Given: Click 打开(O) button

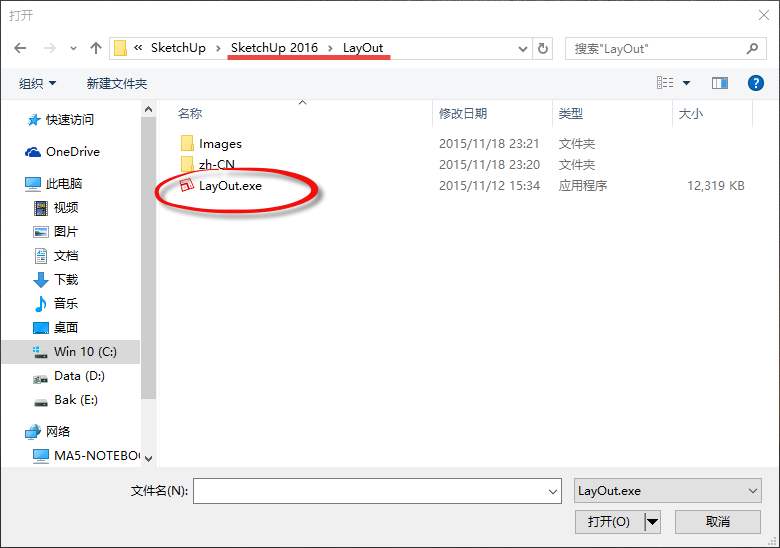Looking at the screenshot, I should tap(609, 522).
